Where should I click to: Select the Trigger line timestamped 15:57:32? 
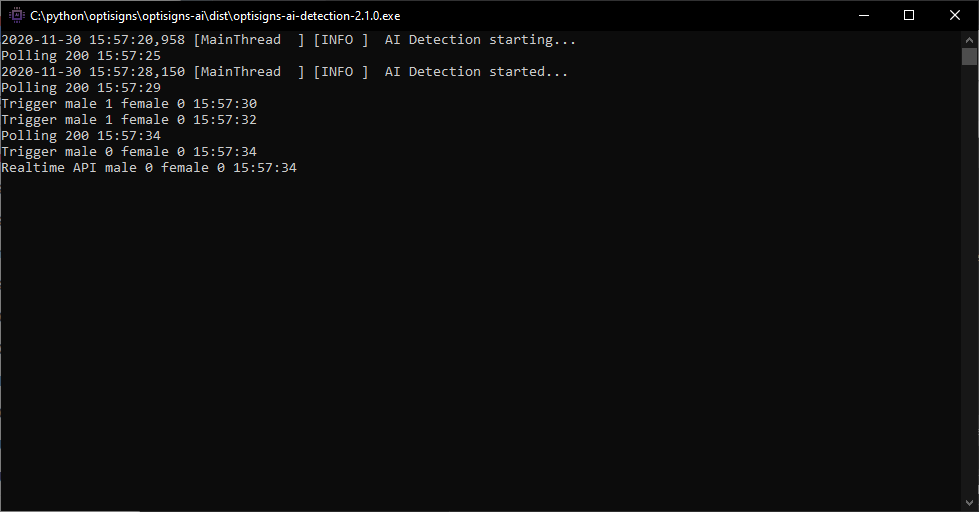(x=129, y=120)
